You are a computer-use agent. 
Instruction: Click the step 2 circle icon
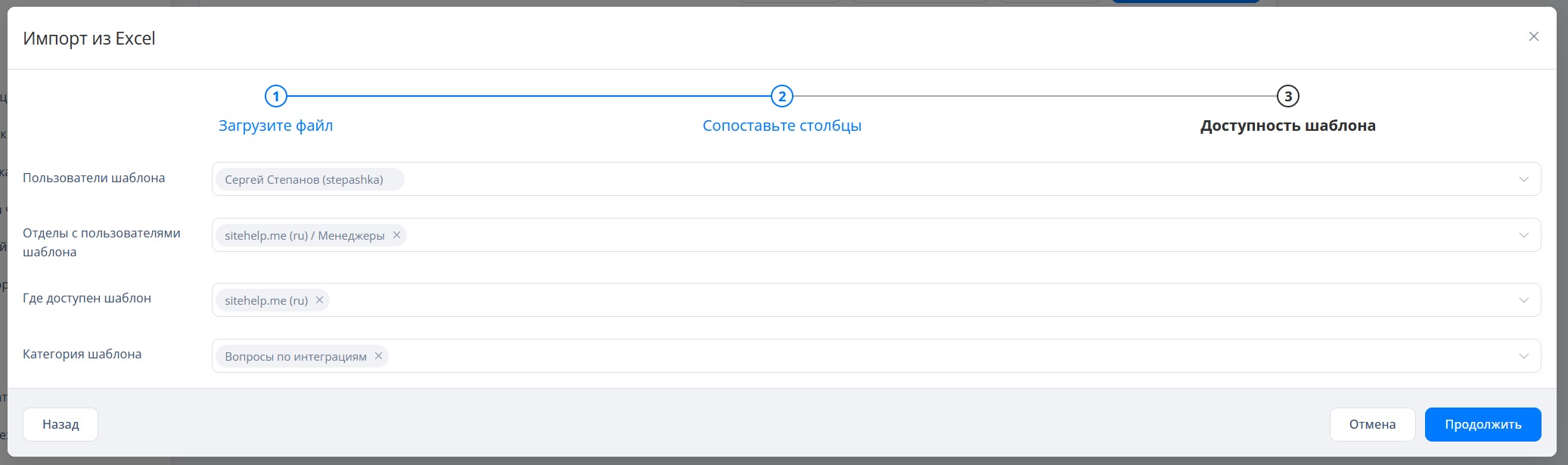tap(781, 97)
